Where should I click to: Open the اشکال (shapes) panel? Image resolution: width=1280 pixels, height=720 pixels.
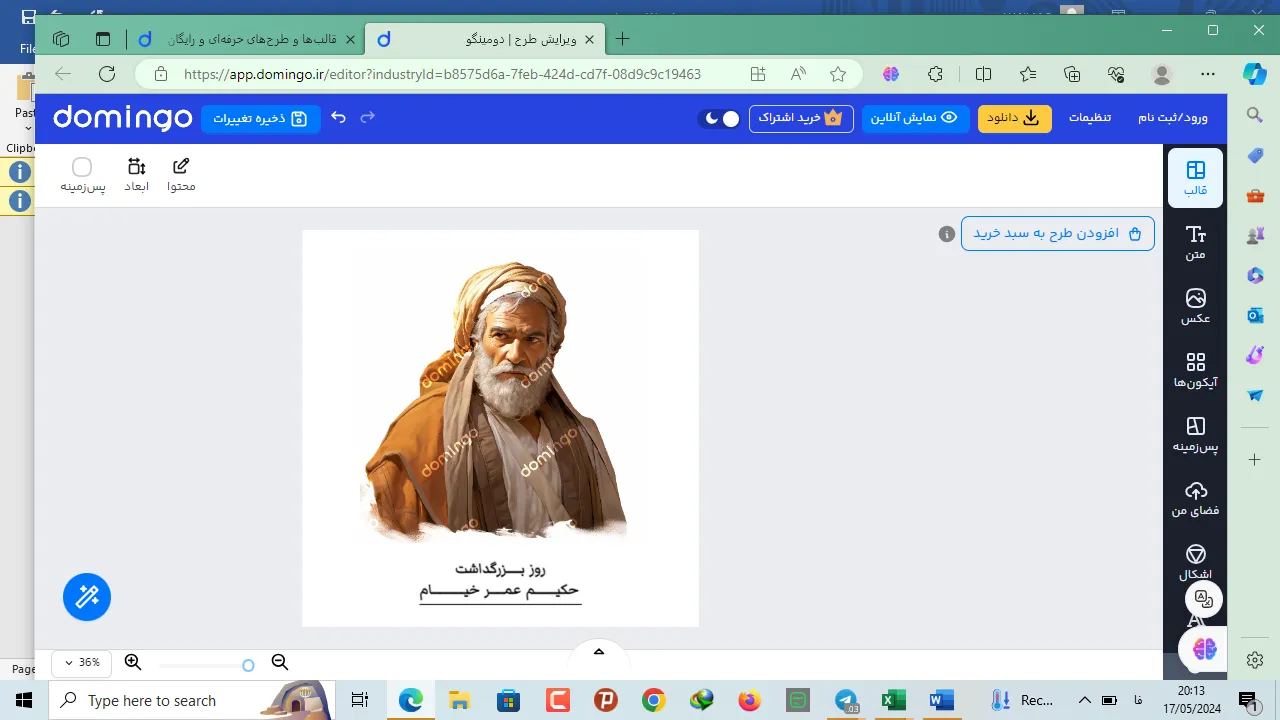1195,561
